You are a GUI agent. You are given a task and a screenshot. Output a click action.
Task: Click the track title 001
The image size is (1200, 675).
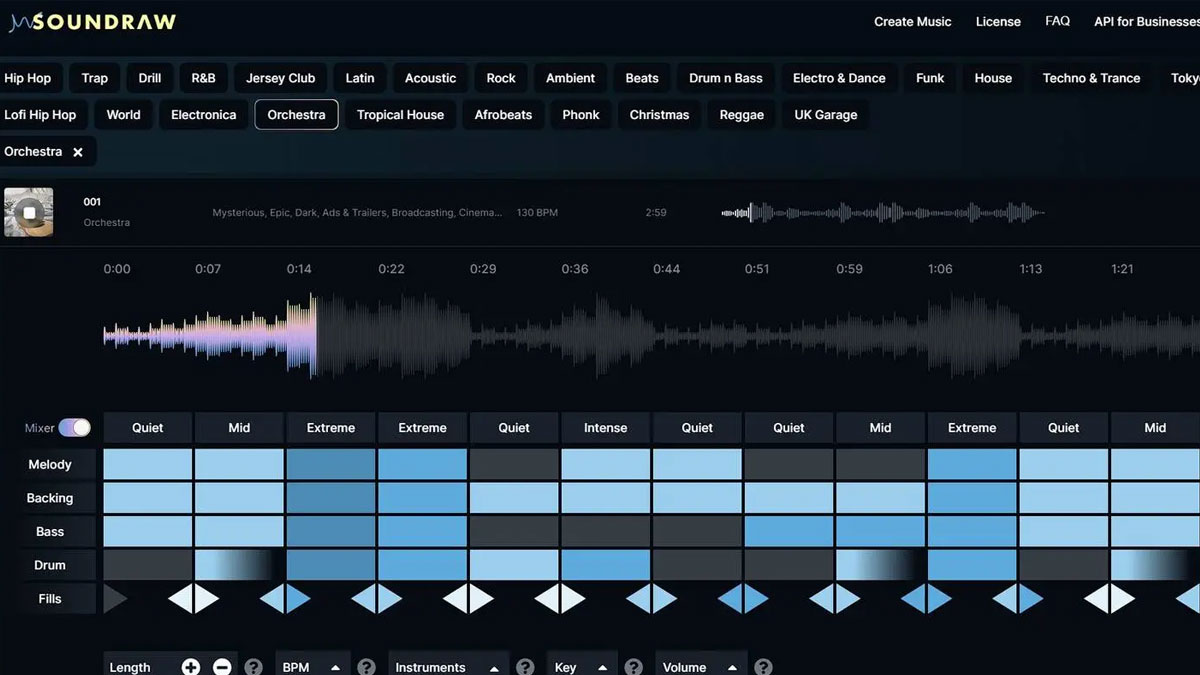(92, 202)
